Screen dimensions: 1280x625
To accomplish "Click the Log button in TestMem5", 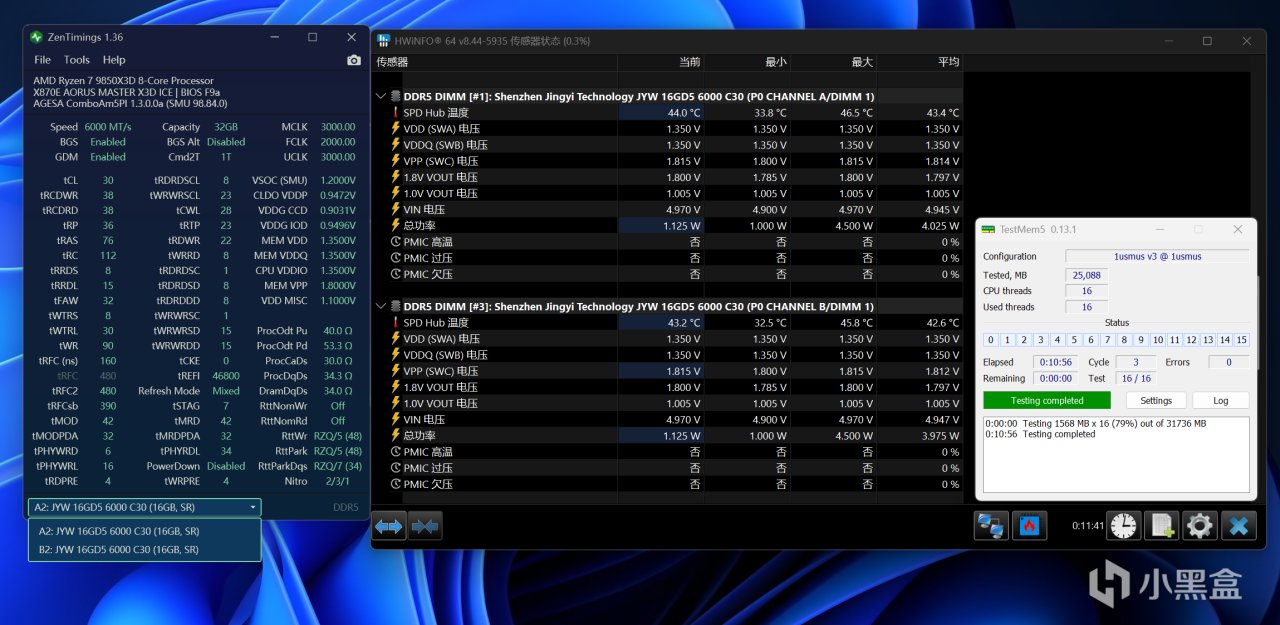I will coord(1220,400).
